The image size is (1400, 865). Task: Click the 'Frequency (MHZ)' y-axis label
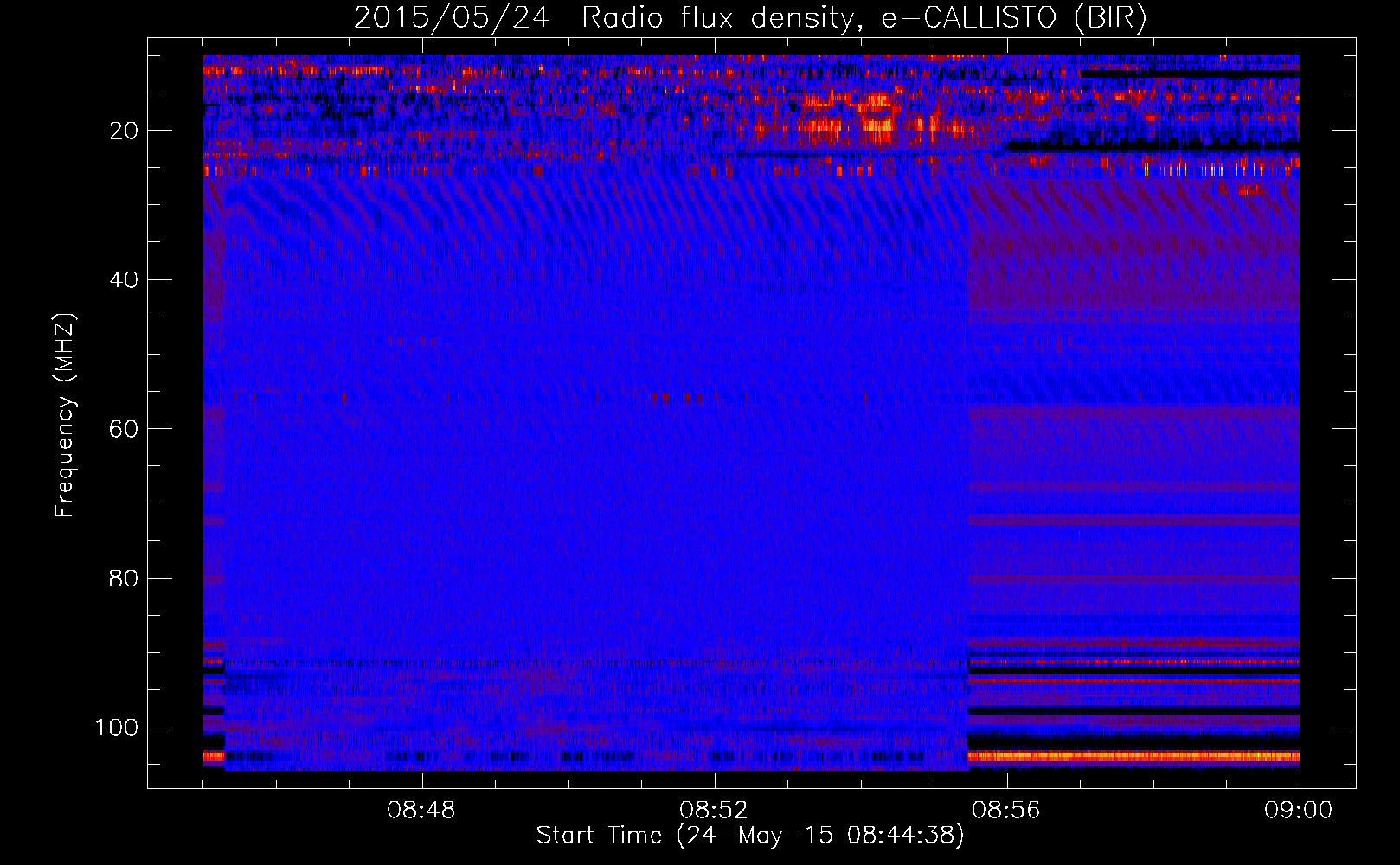tap(65, 415)
